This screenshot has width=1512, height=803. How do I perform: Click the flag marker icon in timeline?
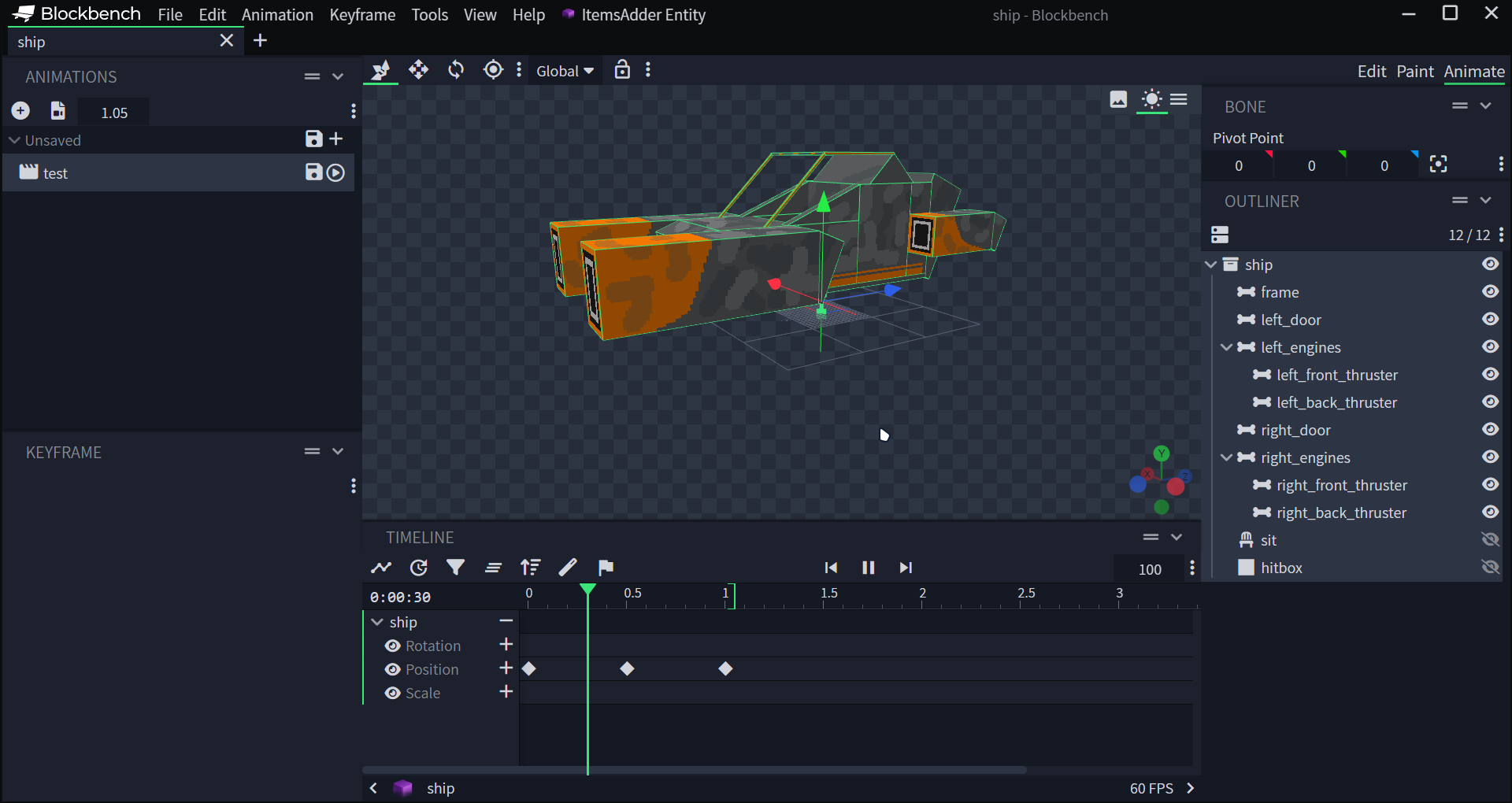(x=606, y=568)
